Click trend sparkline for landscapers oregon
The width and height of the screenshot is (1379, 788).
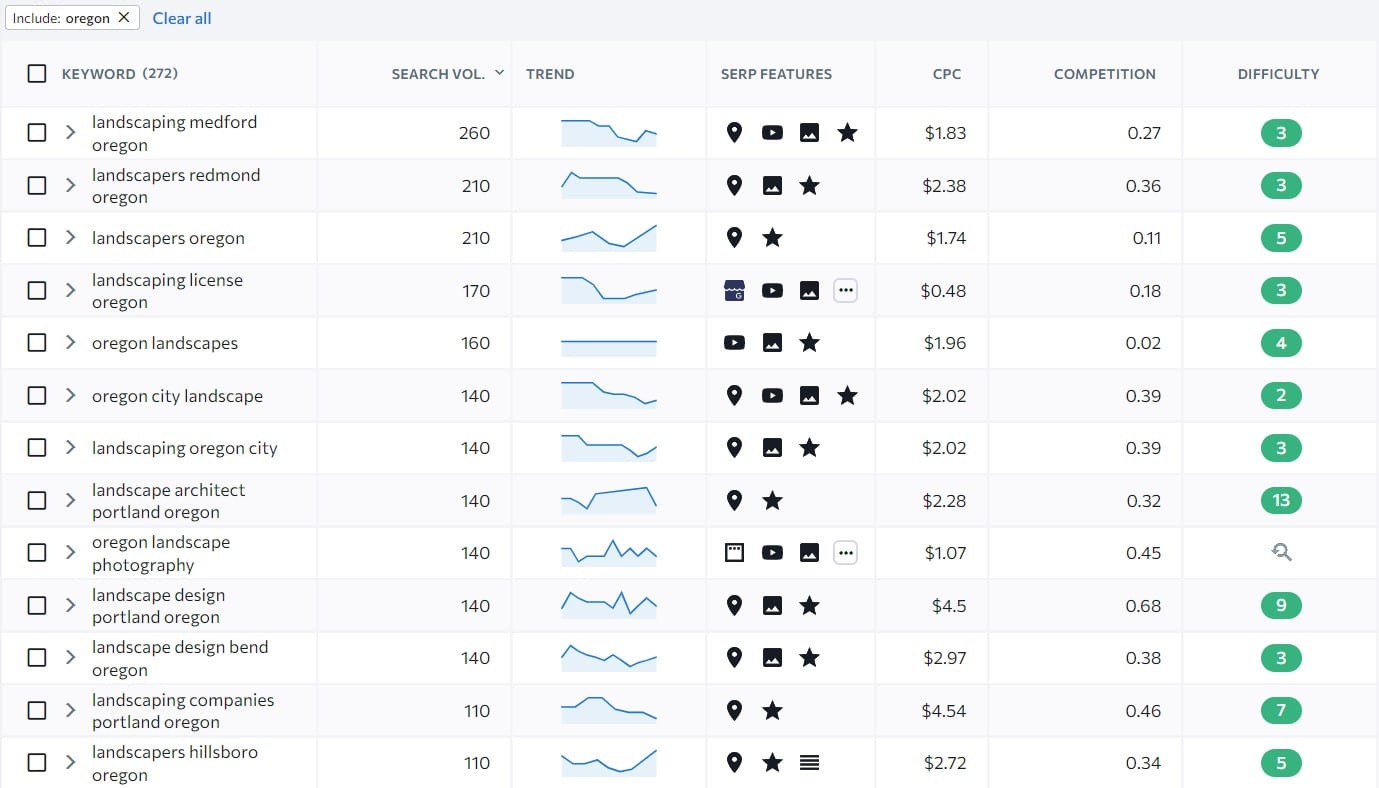click(x=609, y=237)
